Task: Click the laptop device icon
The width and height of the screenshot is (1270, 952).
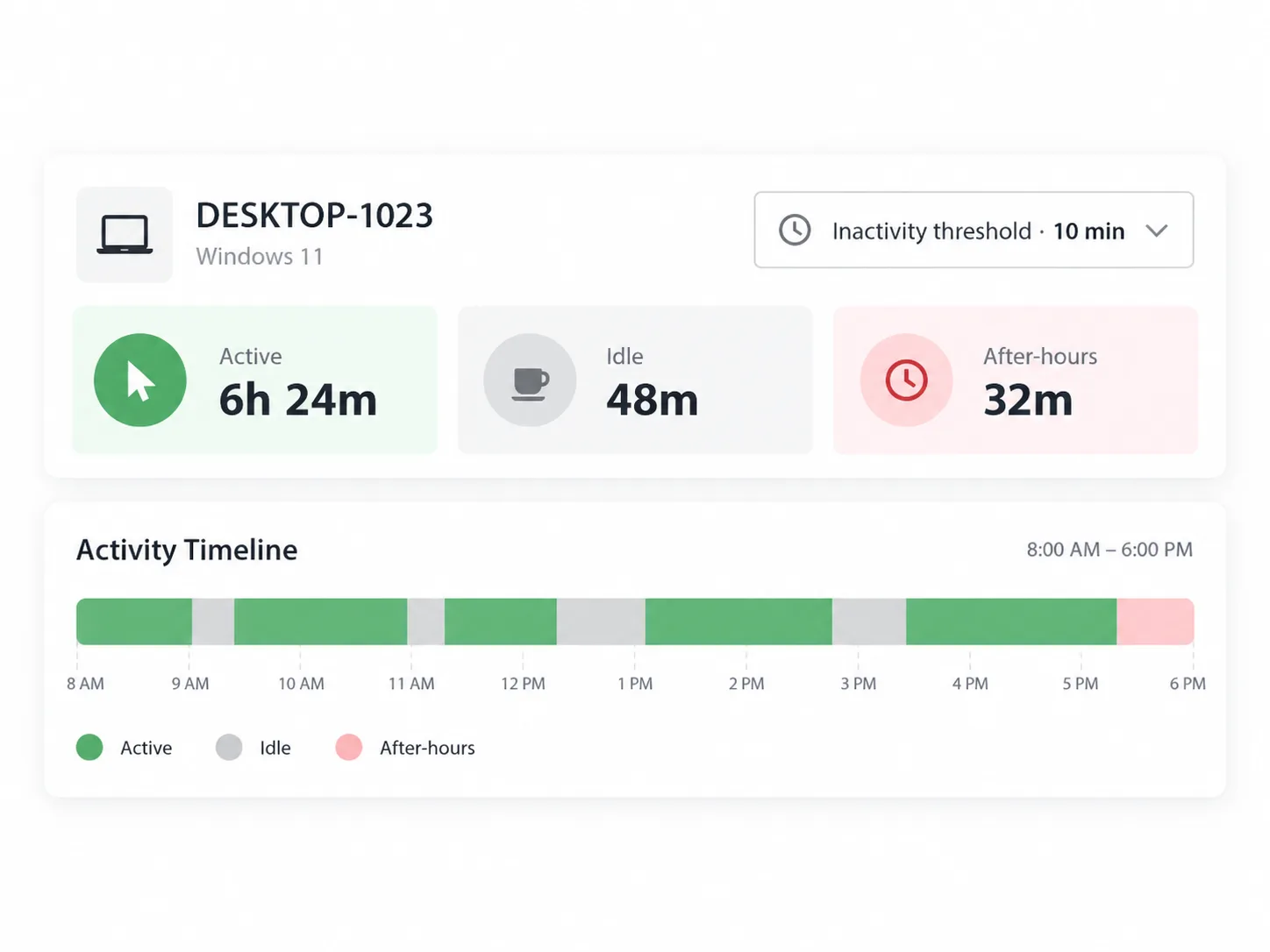Action: (125, 234)
